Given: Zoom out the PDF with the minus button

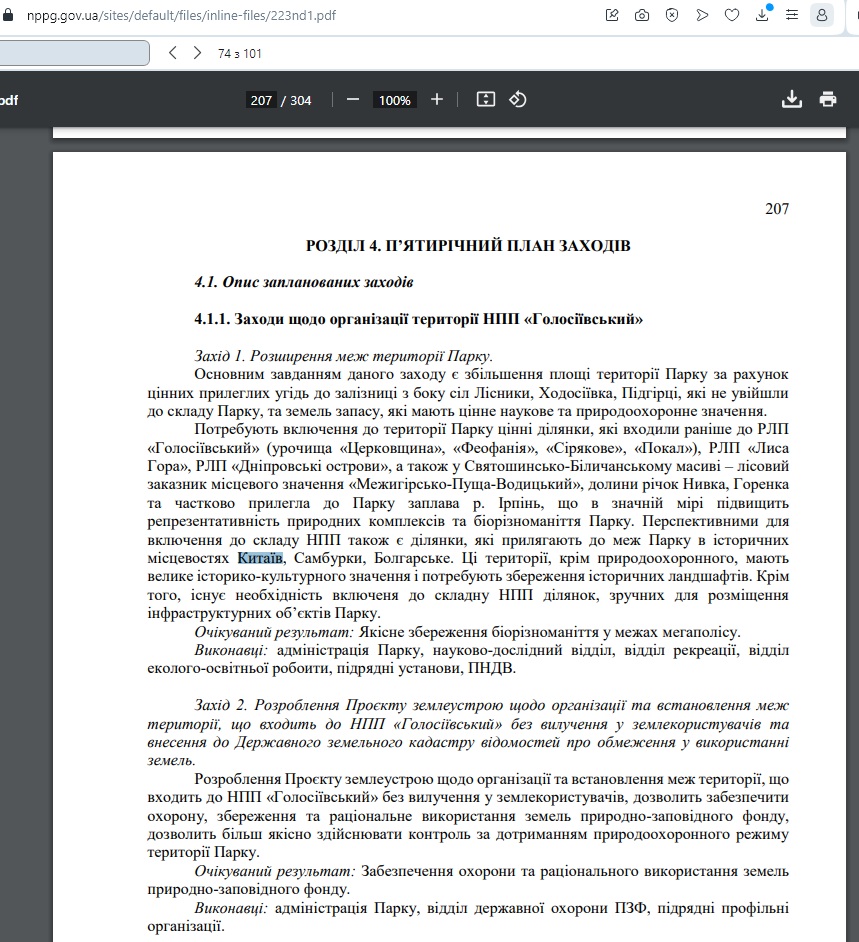Looking at the screenshot, I should point(353,100).
